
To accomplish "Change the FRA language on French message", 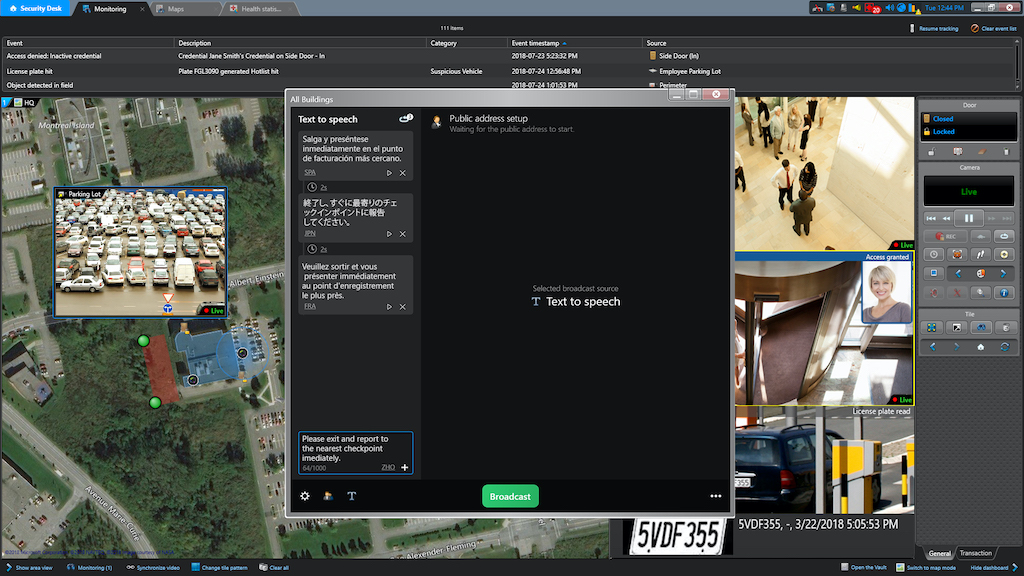I will tap(310, 307).
